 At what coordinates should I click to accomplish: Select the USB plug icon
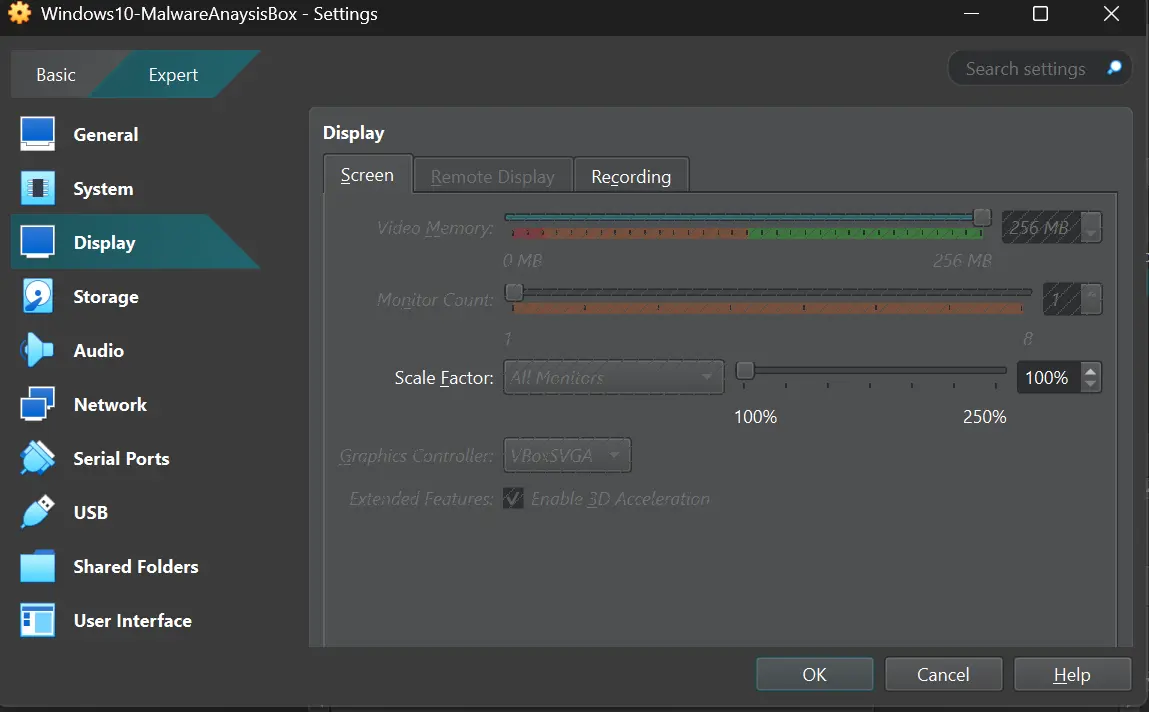pyautogui.click(x=38, y=513)
